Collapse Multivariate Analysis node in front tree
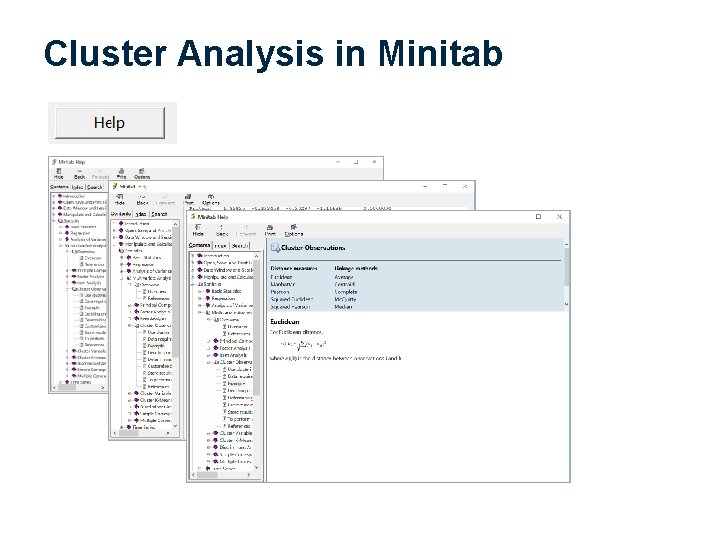 point(200,312)
